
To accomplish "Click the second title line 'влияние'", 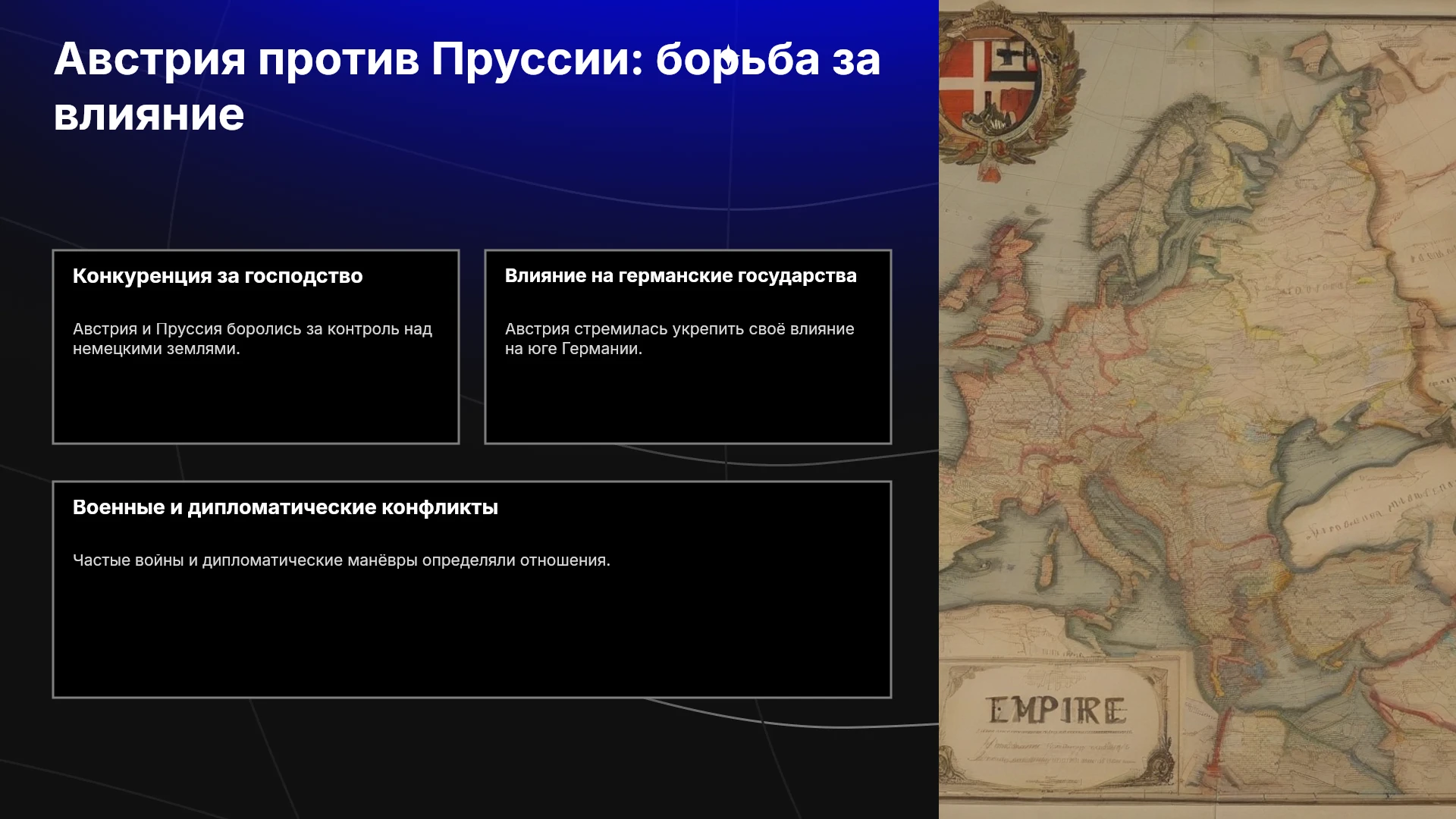I will tap(149, 115).
